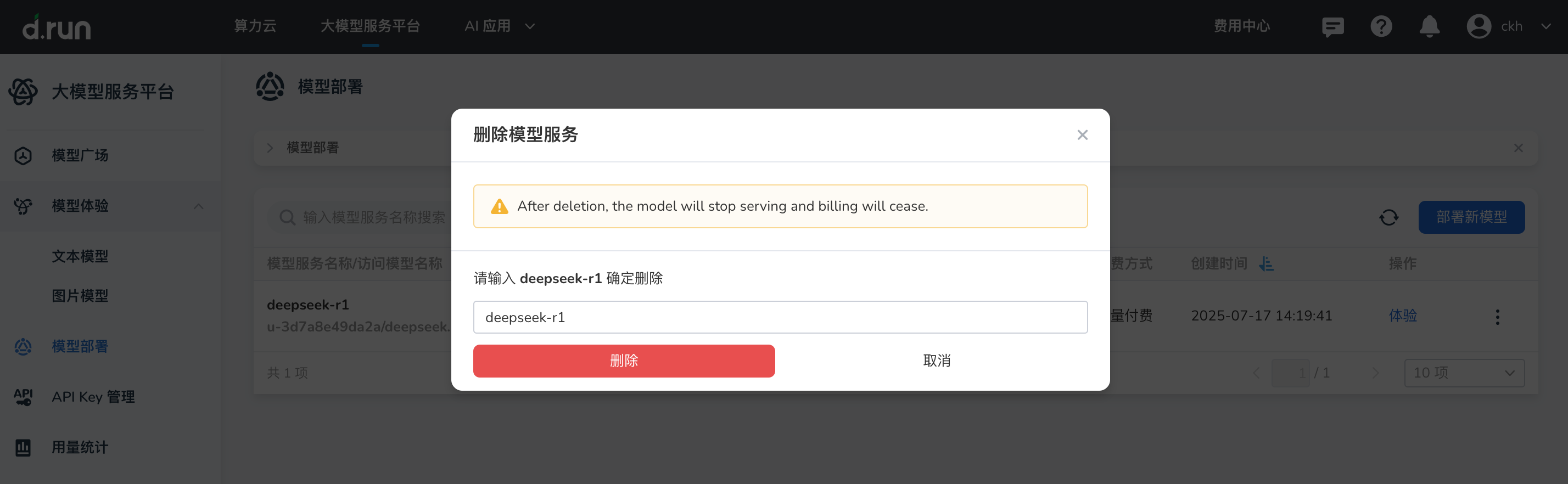The width and height of the screenshot is (1568, 484).
Task: Click the refresh list icon
Action: 1390,217
